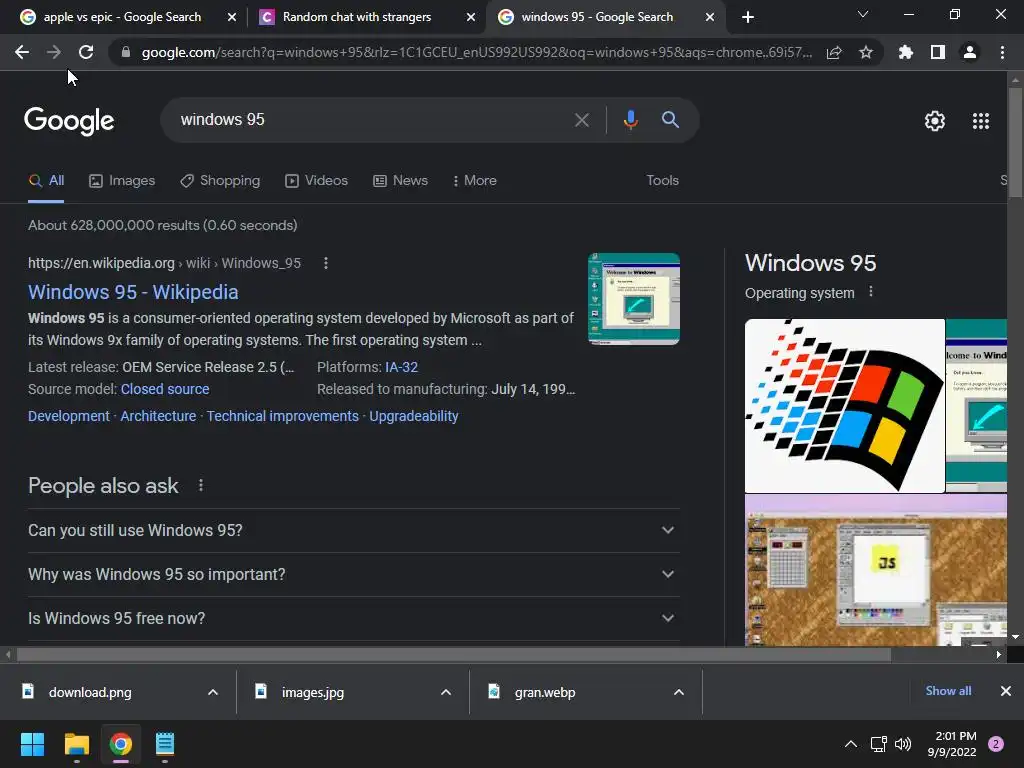
Task: Click in the 'windows 95' search field
Action: click(372, 120)
